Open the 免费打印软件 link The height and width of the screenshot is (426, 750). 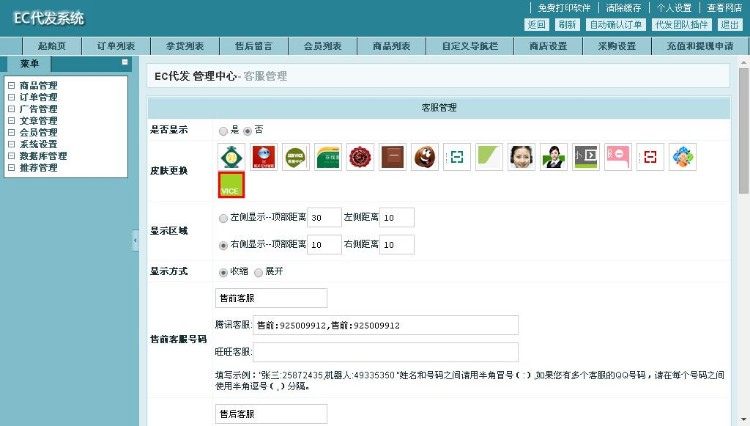pos(564,8)
